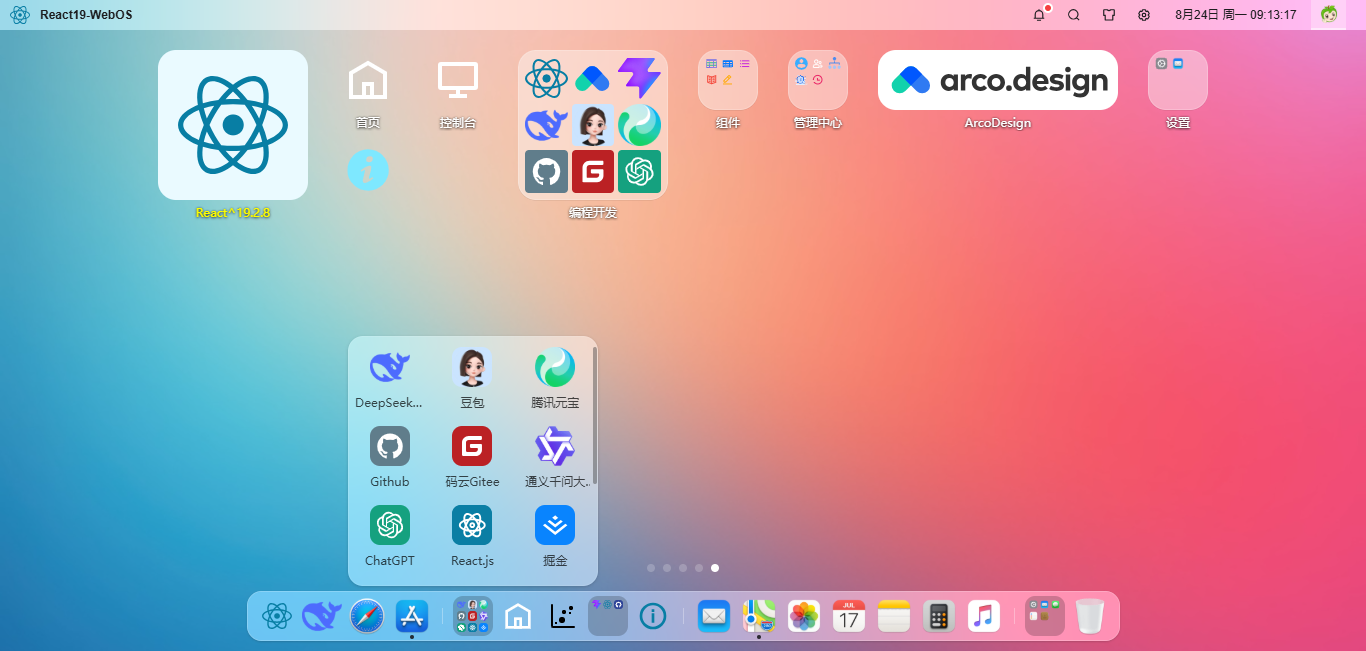The width and height of the screenshot is (1366, 651).
Task: Open 编程开发 folder label
Action: pyautogui.click(x=593, y=213)
